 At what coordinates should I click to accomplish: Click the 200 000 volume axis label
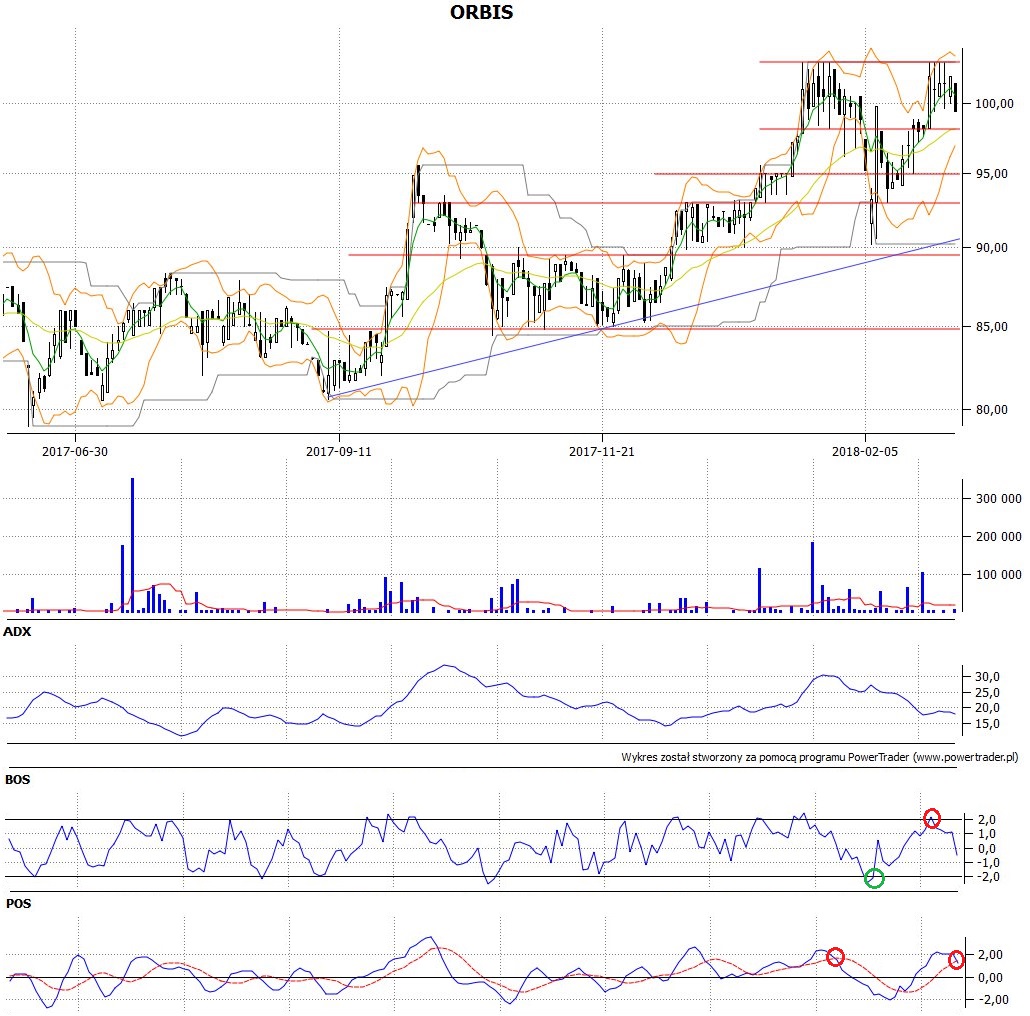point(998,537)
